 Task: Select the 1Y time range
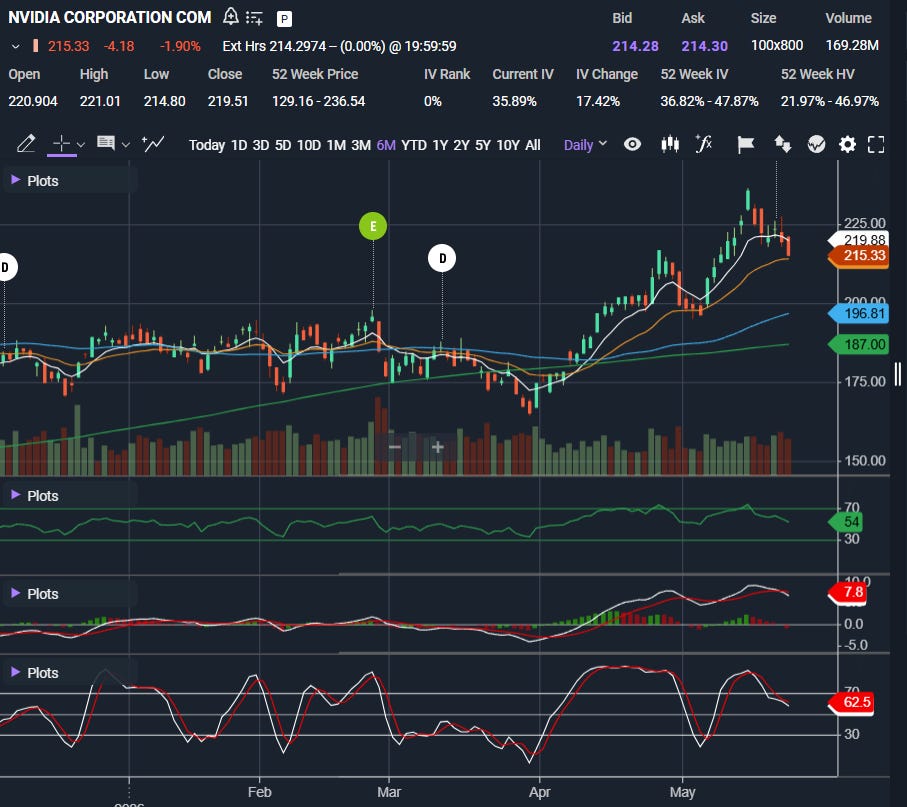pyautogui.click(x=440, y=145)
